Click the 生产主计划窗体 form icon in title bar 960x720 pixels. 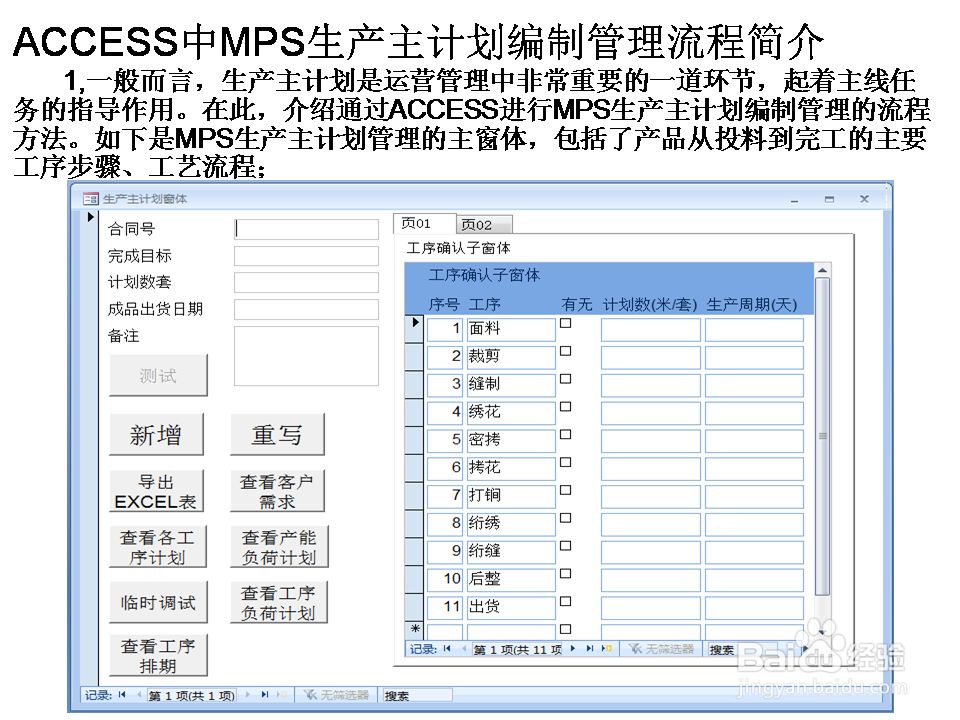coord(91,199)
